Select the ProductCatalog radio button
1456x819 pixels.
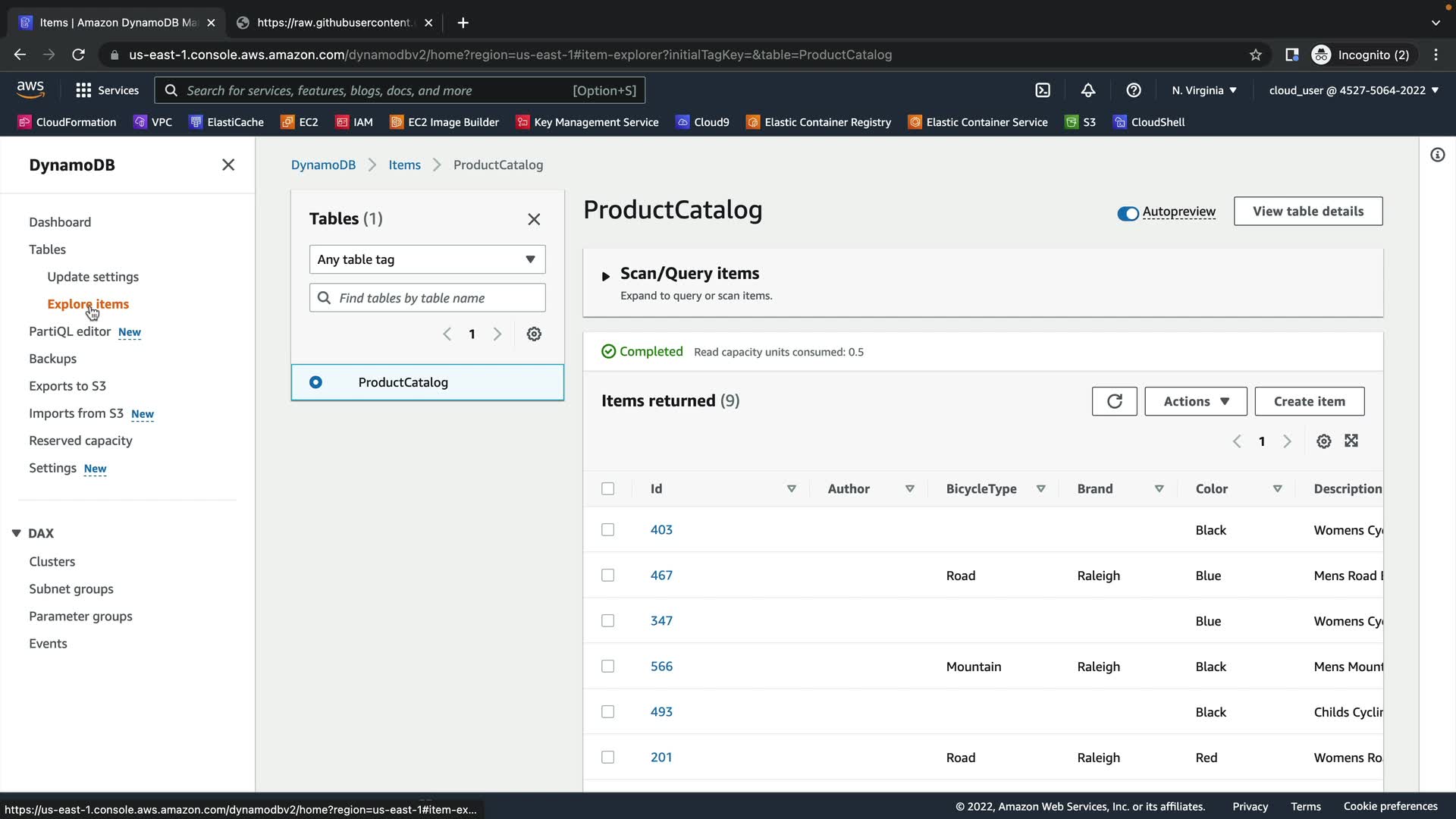pos(315,382)
